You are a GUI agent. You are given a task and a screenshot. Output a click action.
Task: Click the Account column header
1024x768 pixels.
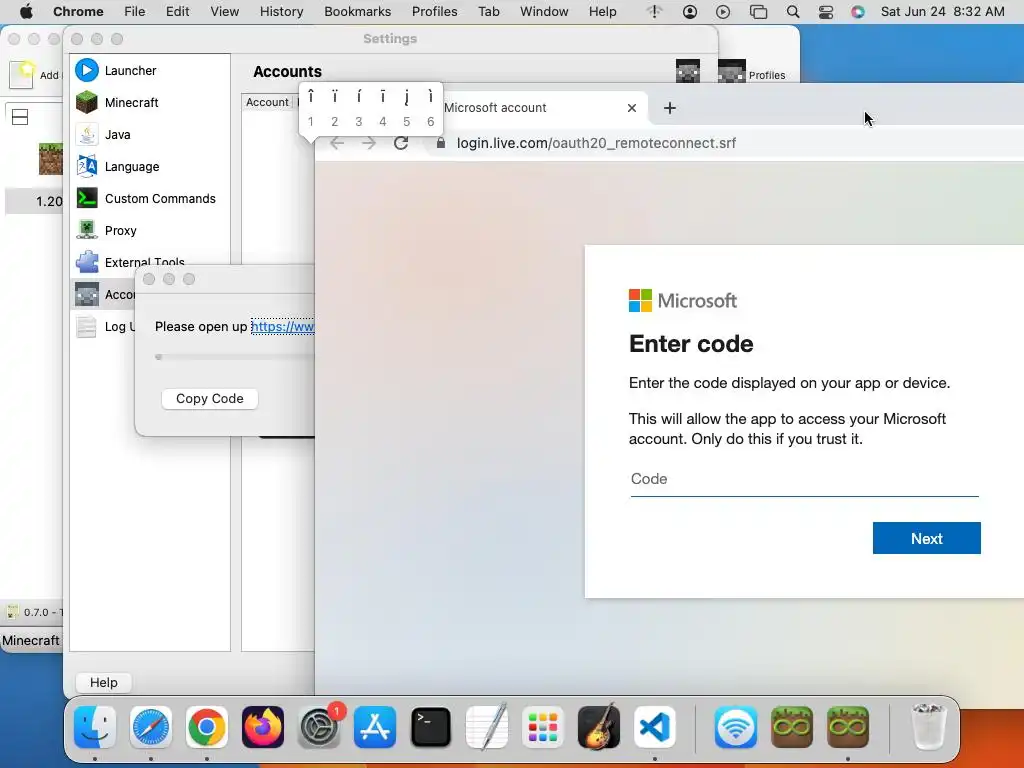268,102
